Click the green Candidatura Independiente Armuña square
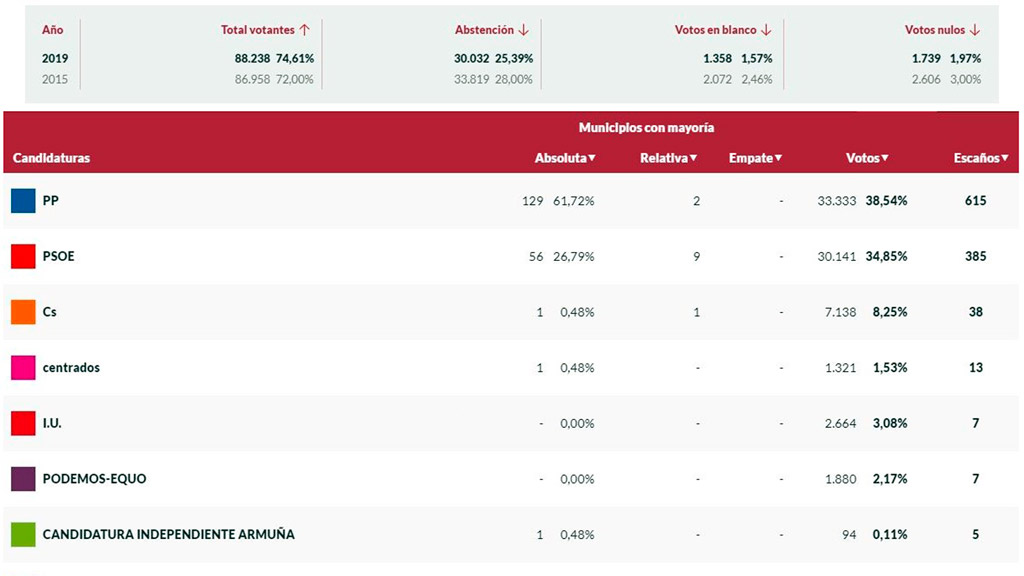 pyautogui.click(x=23, y=535)
